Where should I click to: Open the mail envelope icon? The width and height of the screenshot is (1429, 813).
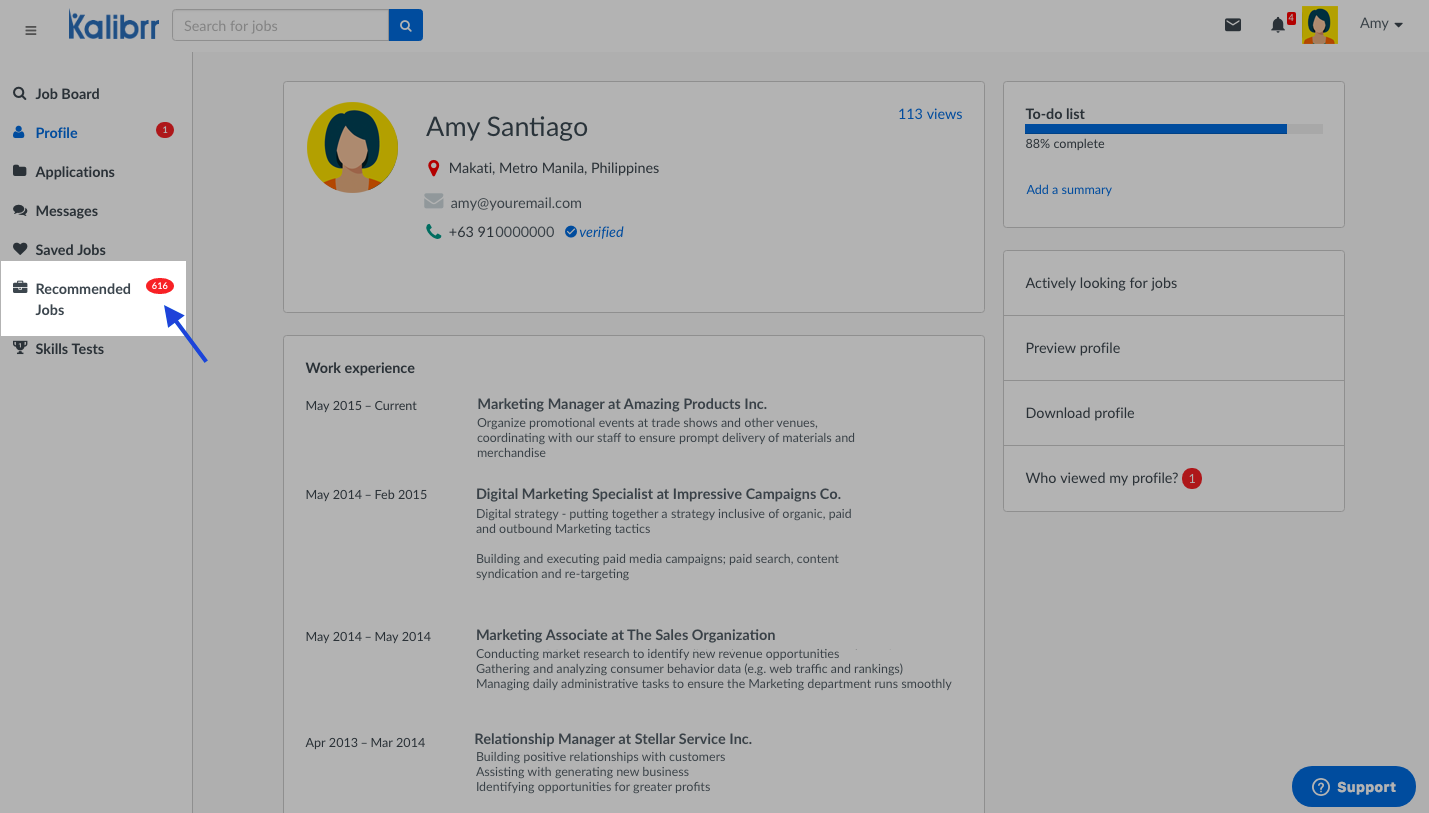coord(1233,25)
